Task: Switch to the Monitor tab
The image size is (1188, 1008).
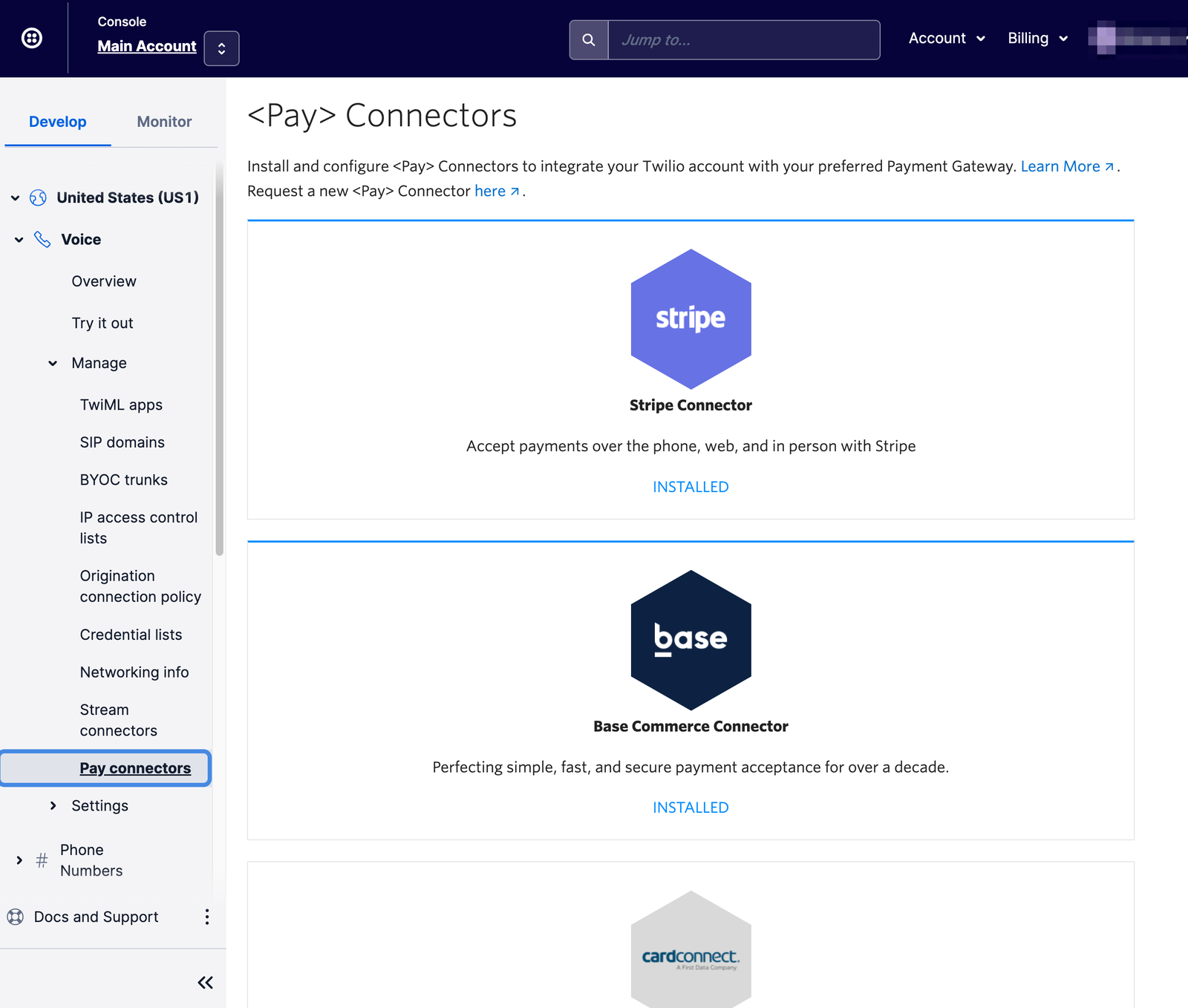Action: (163, 122)
